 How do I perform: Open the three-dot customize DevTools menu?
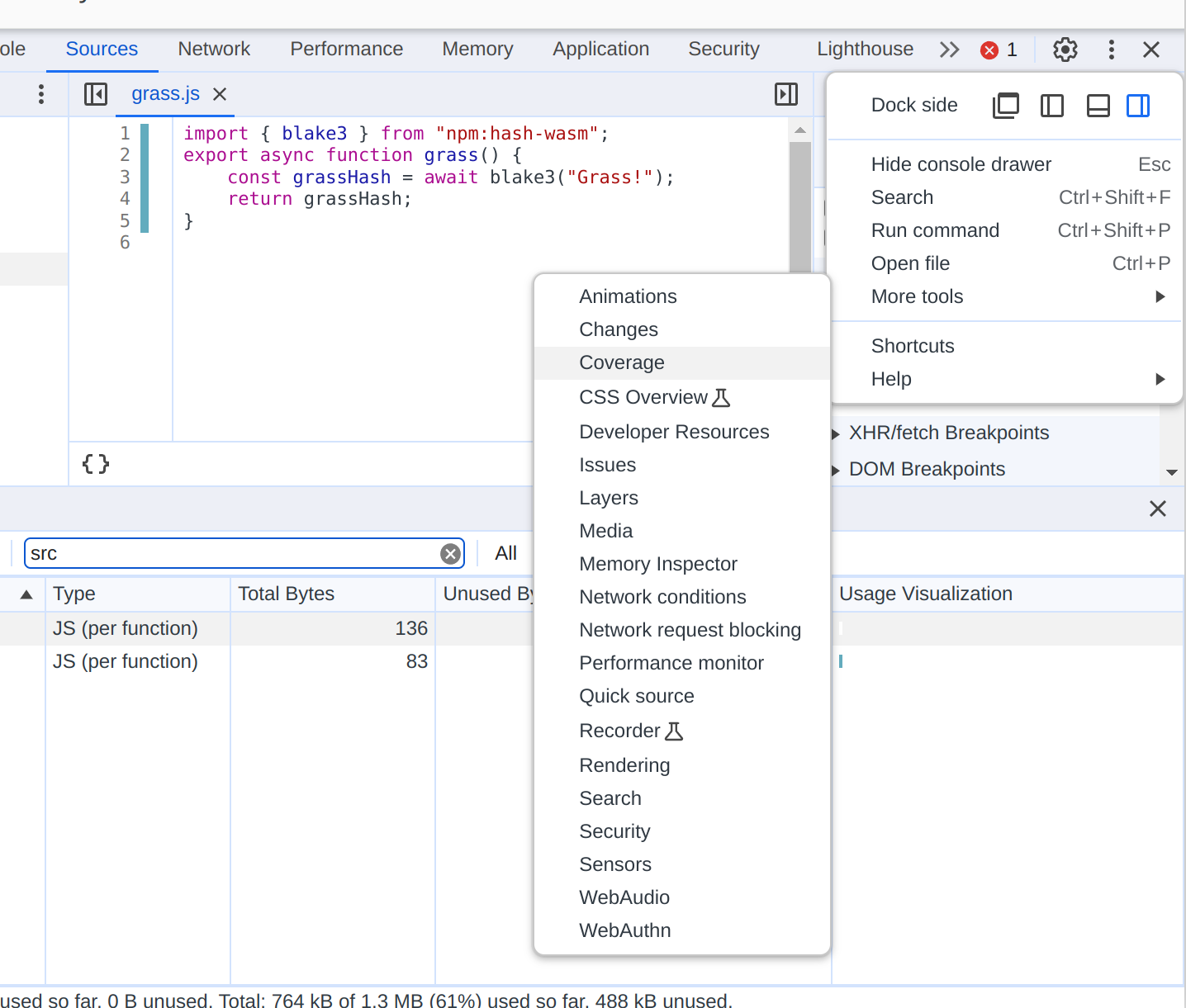point(1111,50)
